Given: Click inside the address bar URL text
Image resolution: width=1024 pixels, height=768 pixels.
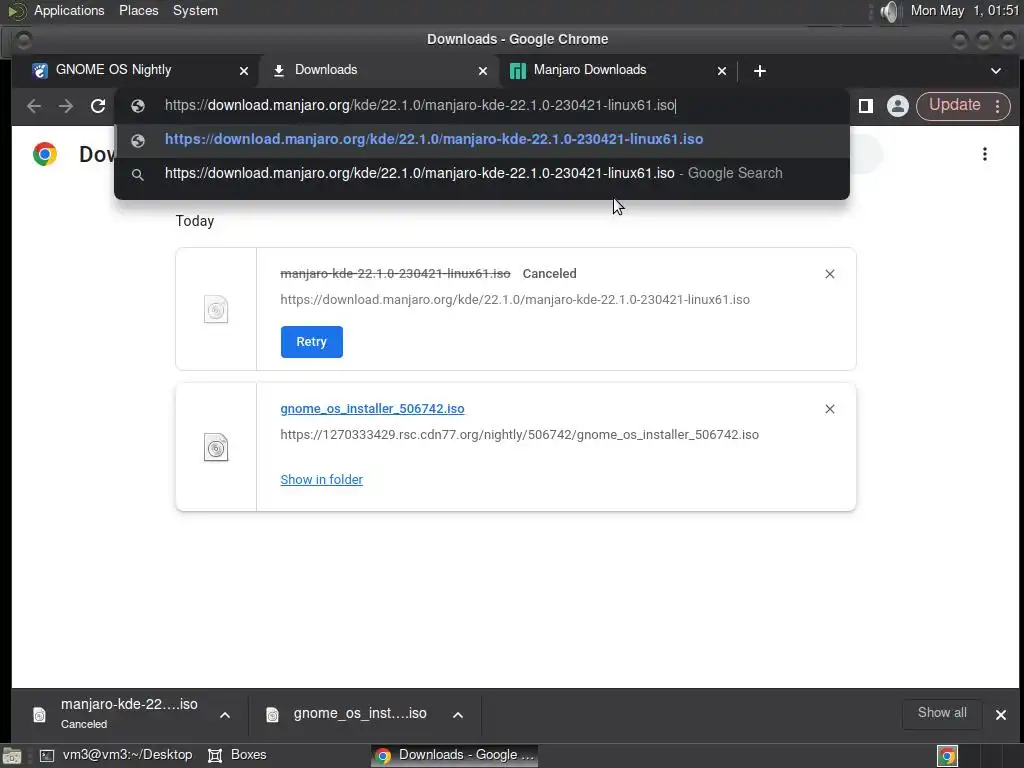Looking at the screenshot, I should [x=420, y=105].
